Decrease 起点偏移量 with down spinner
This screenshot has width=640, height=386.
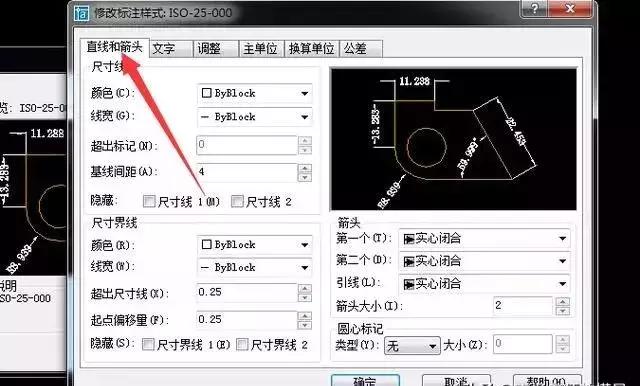tap(305, 325)
